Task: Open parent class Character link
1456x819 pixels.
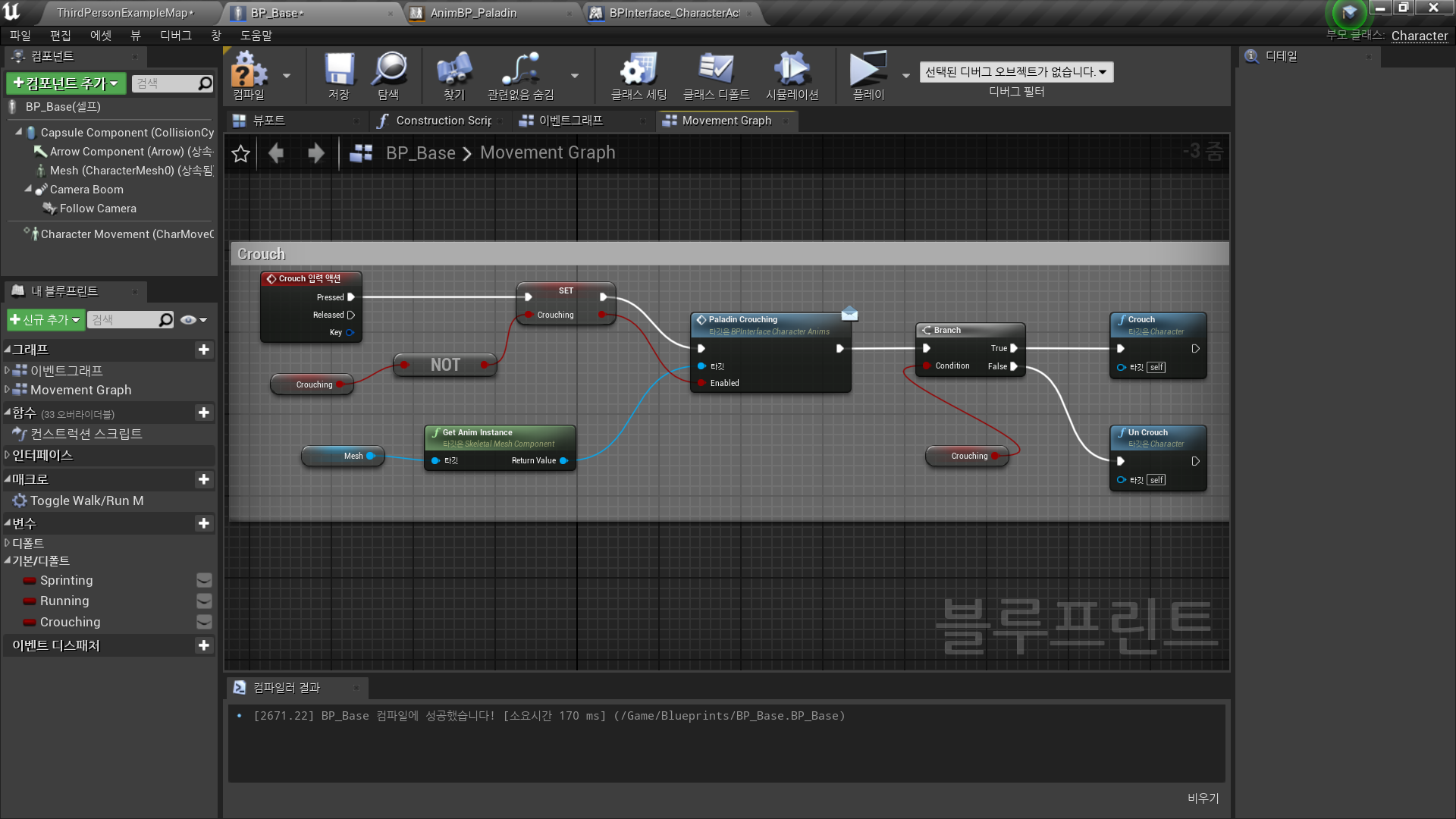Action: click(1419, 36)
